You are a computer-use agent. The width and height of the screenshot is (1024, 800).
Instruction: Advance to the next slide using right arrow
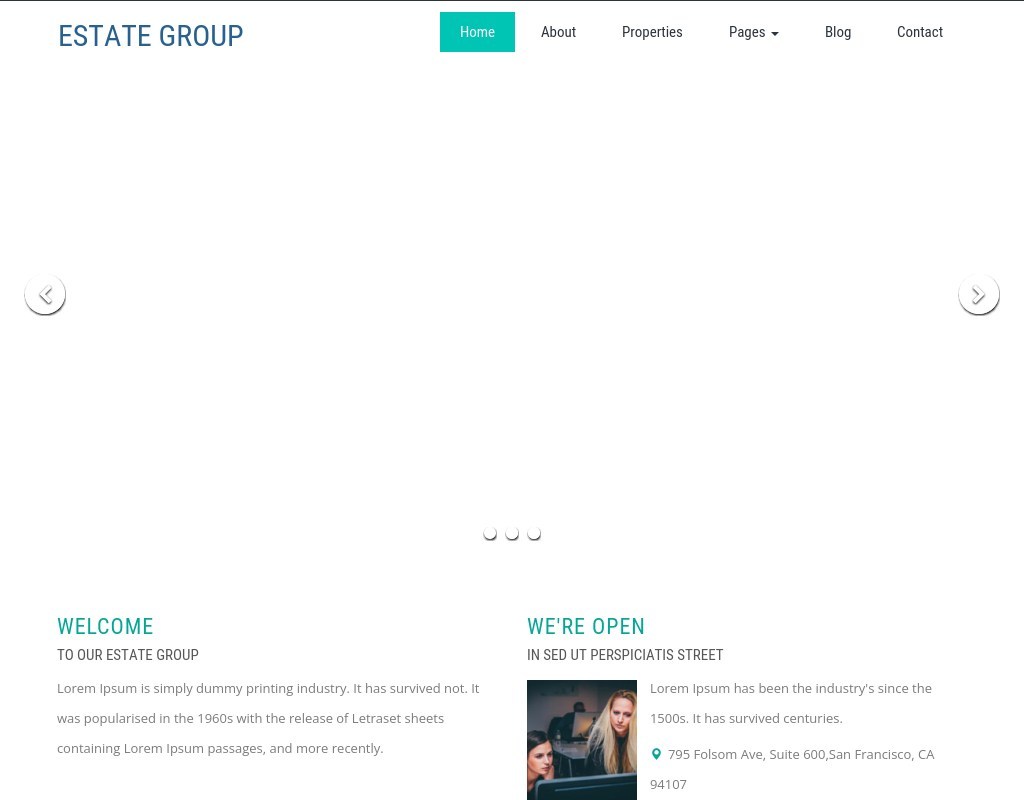click(978, 294)
